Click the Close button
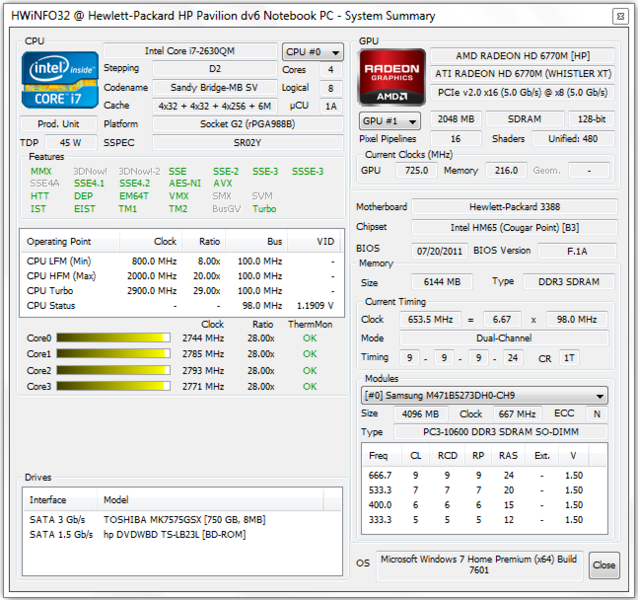 [604, 565]
